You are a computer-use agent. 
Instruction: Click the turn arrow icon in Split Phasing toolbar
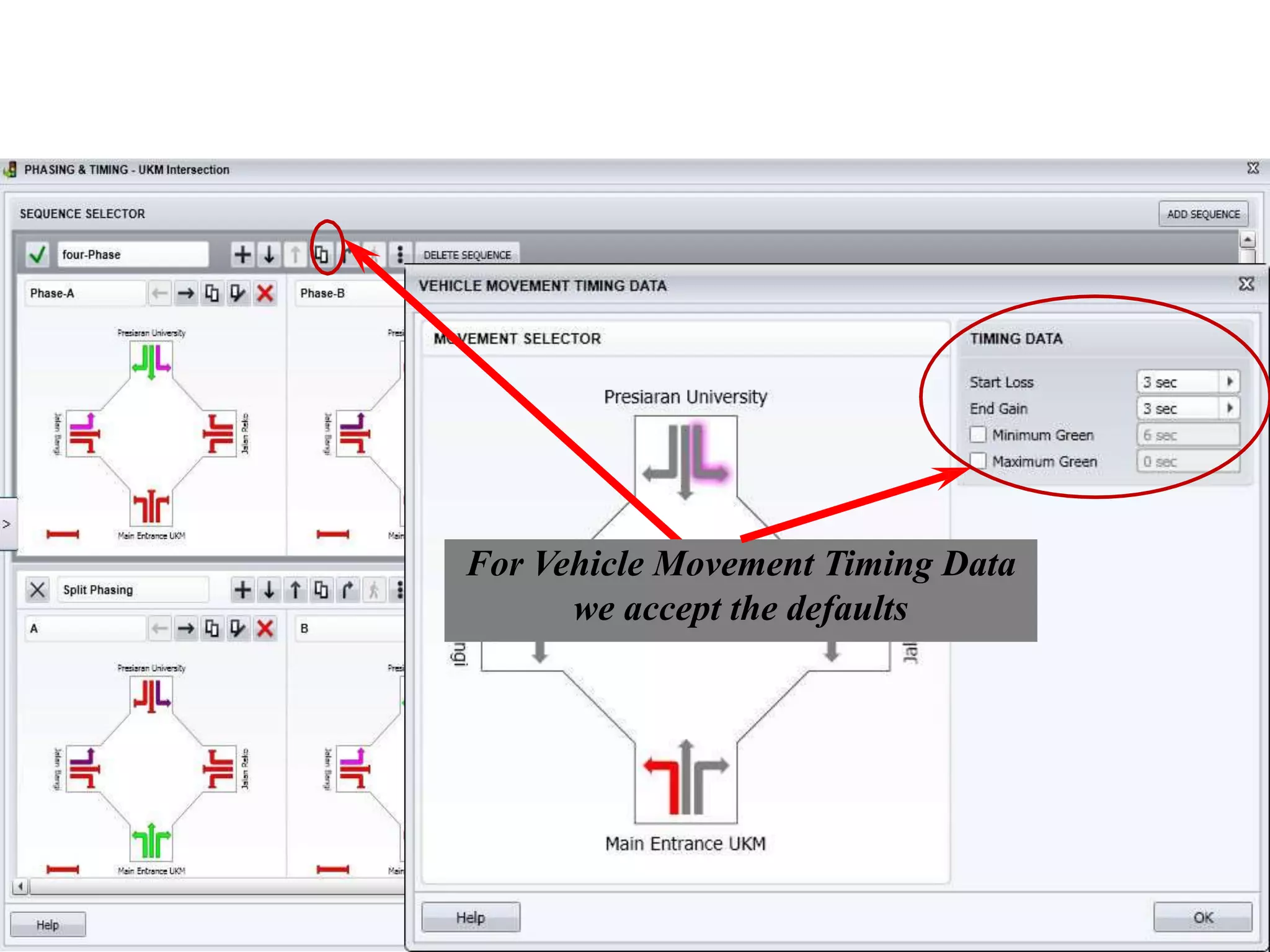tap(348, 590)
